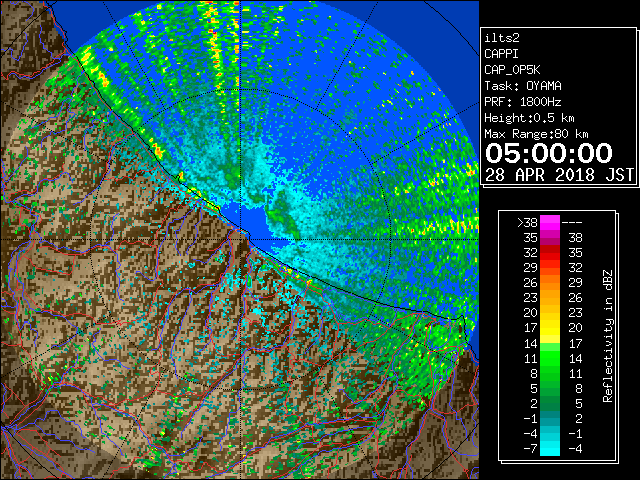Viewport: 640px width, 480px height.
Task: Click the cyan -7 legend color swatch
Action: pyautogui.click(x=550, y=448)
